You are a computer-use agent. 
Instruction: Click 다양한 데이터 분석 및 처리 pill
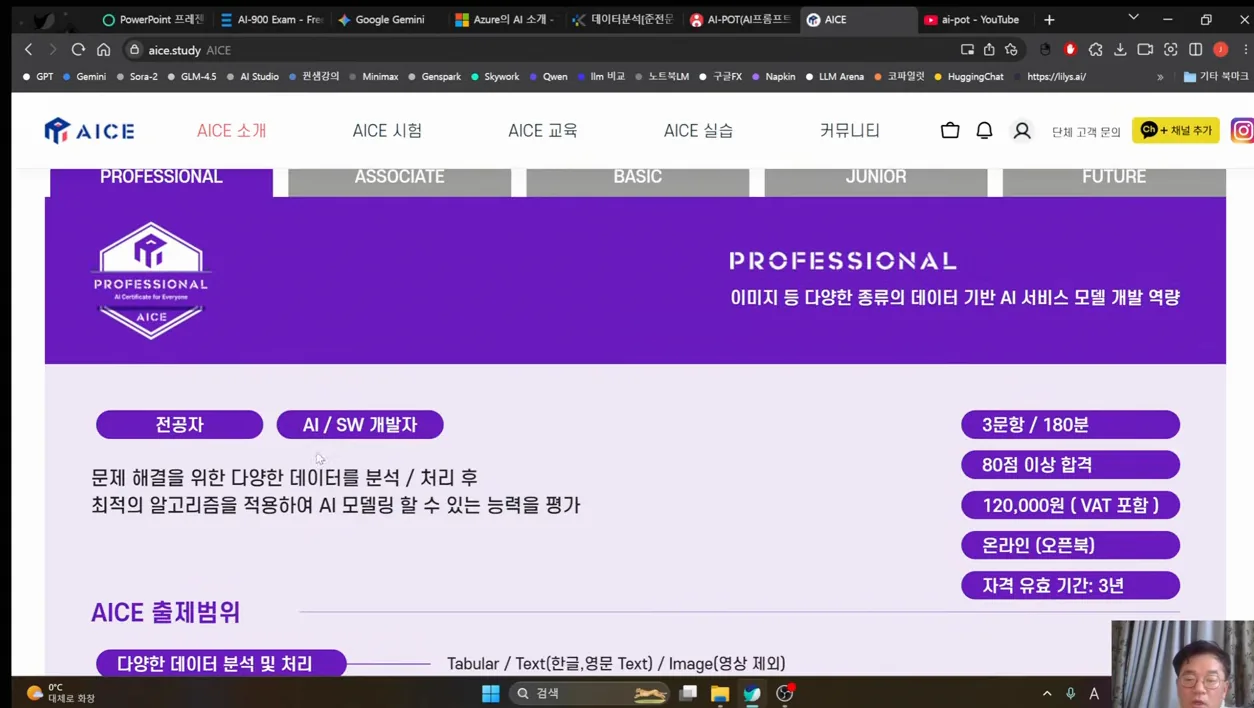coord(221,663)
